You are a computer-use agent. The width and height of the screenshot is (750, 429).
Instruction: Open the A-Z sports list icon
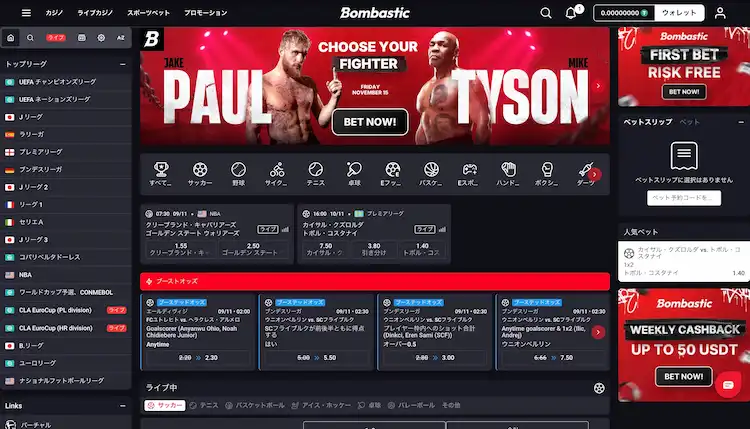click(121, 38)
